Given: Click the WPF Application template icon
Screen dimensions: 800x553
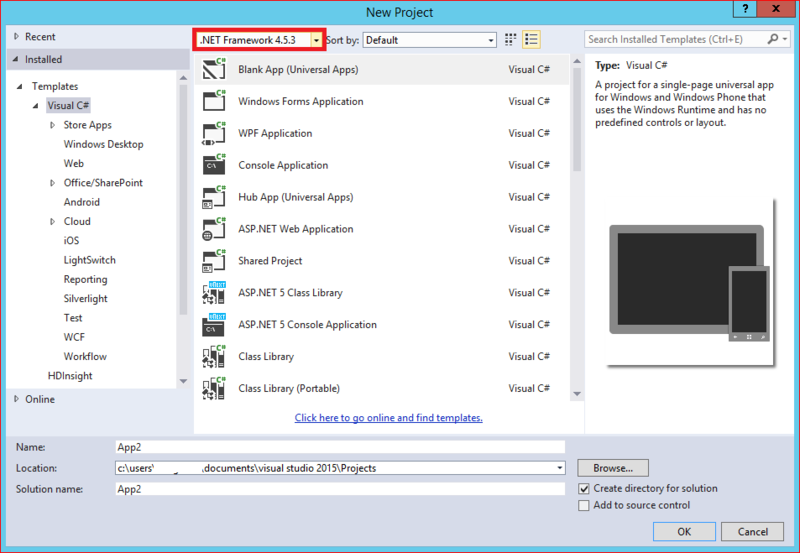Looking at the screenshot, I should 214,133.
